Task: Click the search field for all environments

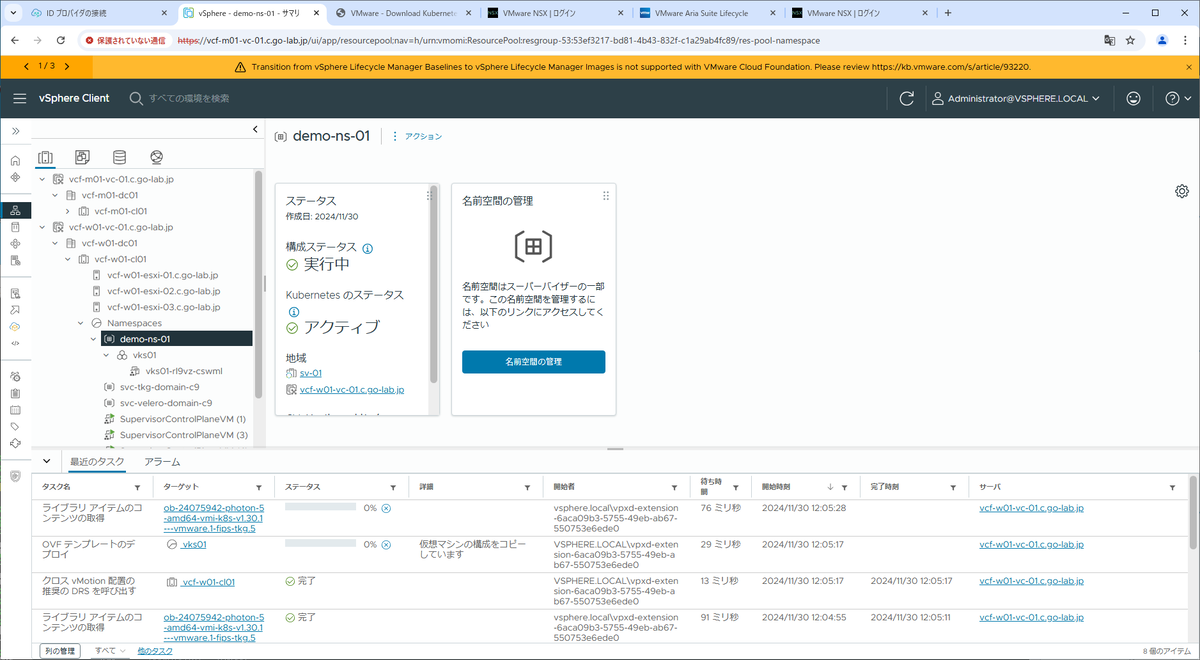Action: coord(190,98)
